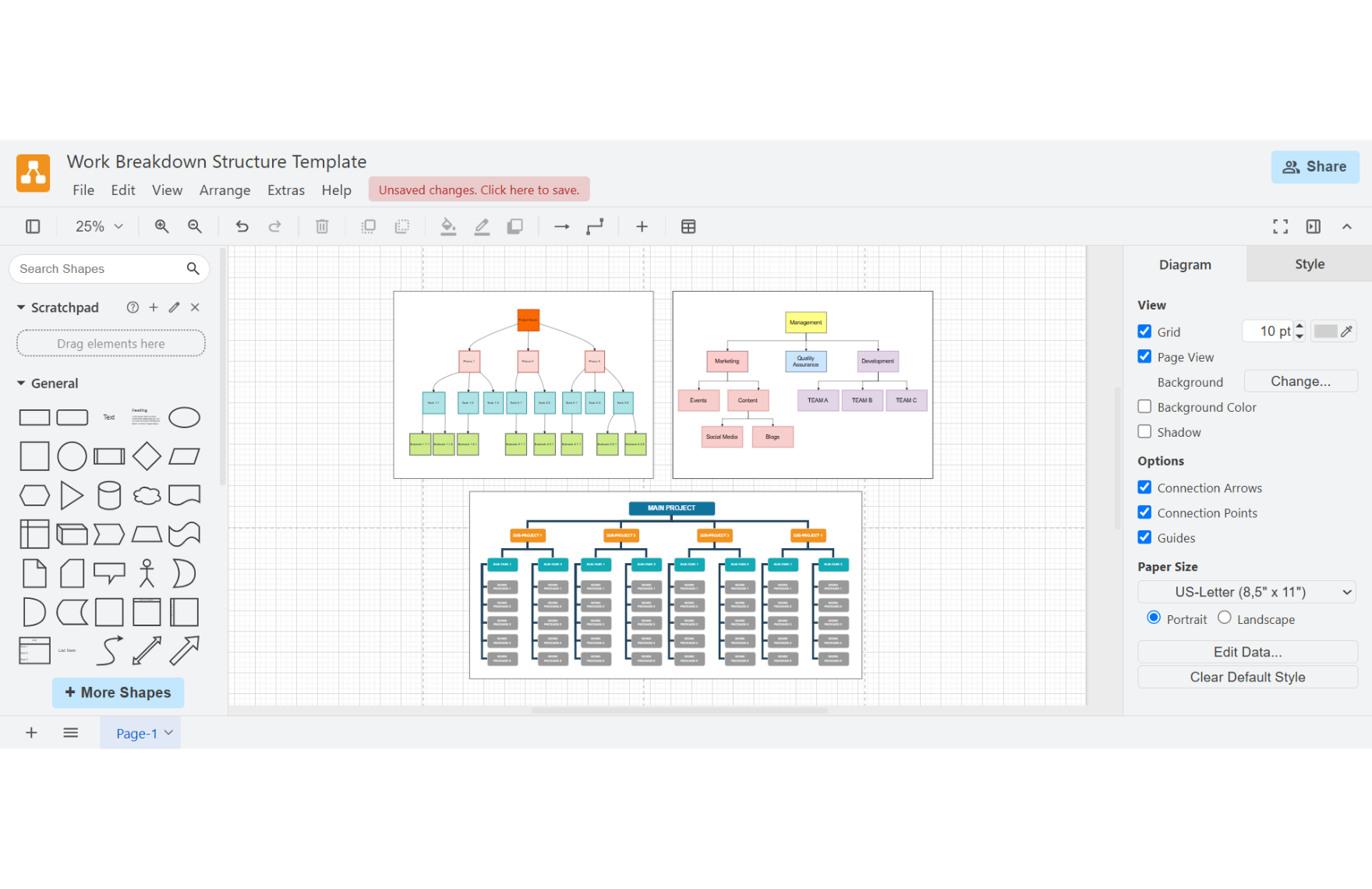Open the US-Letter paper size dropdown
The width and height of the screenshot is (1372, 889).
click(1247, 592)
